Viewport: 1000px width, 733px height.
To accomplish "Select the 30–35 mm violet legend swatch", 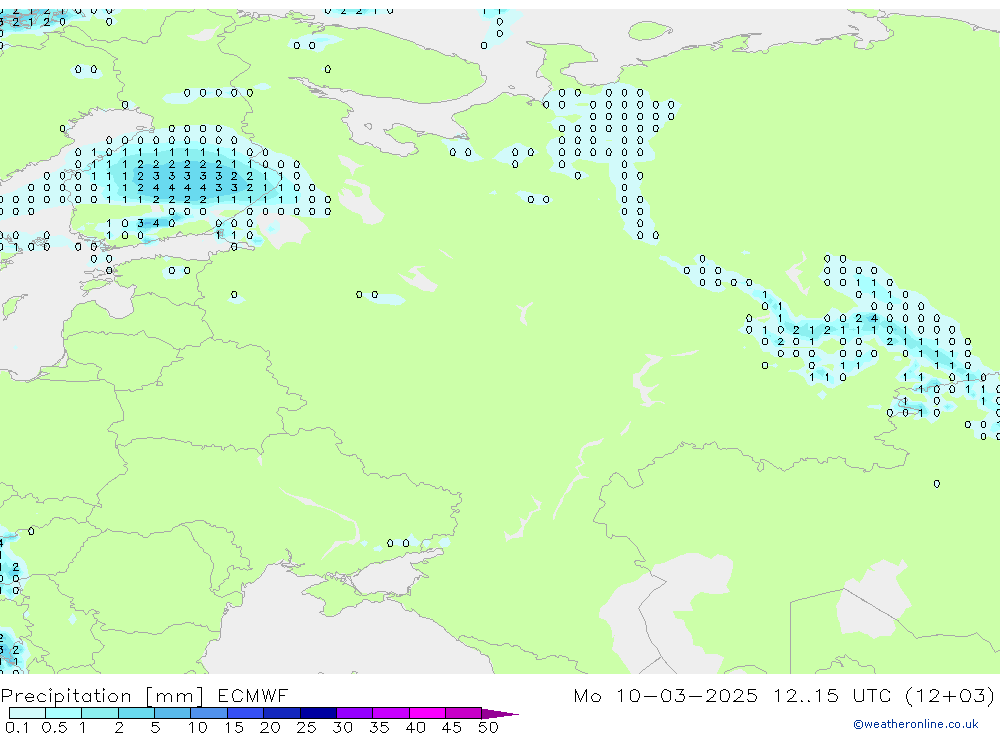I will coord(355,713).
